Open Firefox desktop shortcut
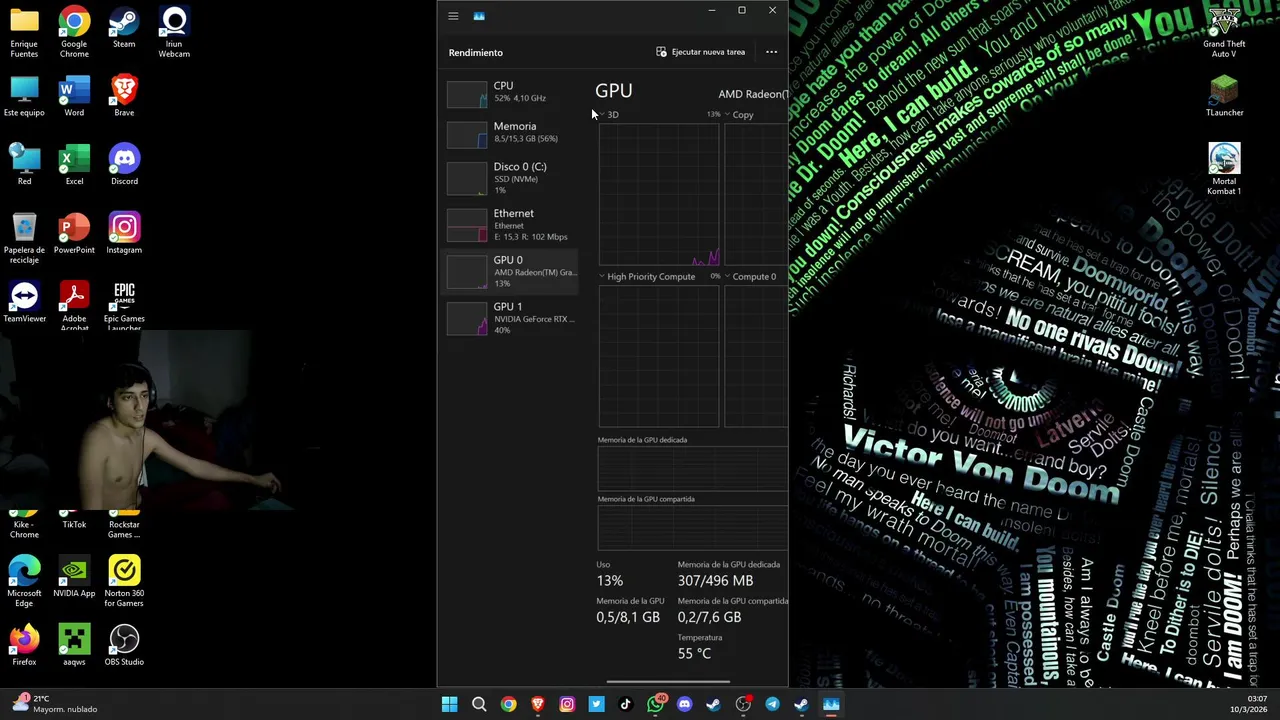The width and height of the screenshot is (1280, 720). coord(24,645)
